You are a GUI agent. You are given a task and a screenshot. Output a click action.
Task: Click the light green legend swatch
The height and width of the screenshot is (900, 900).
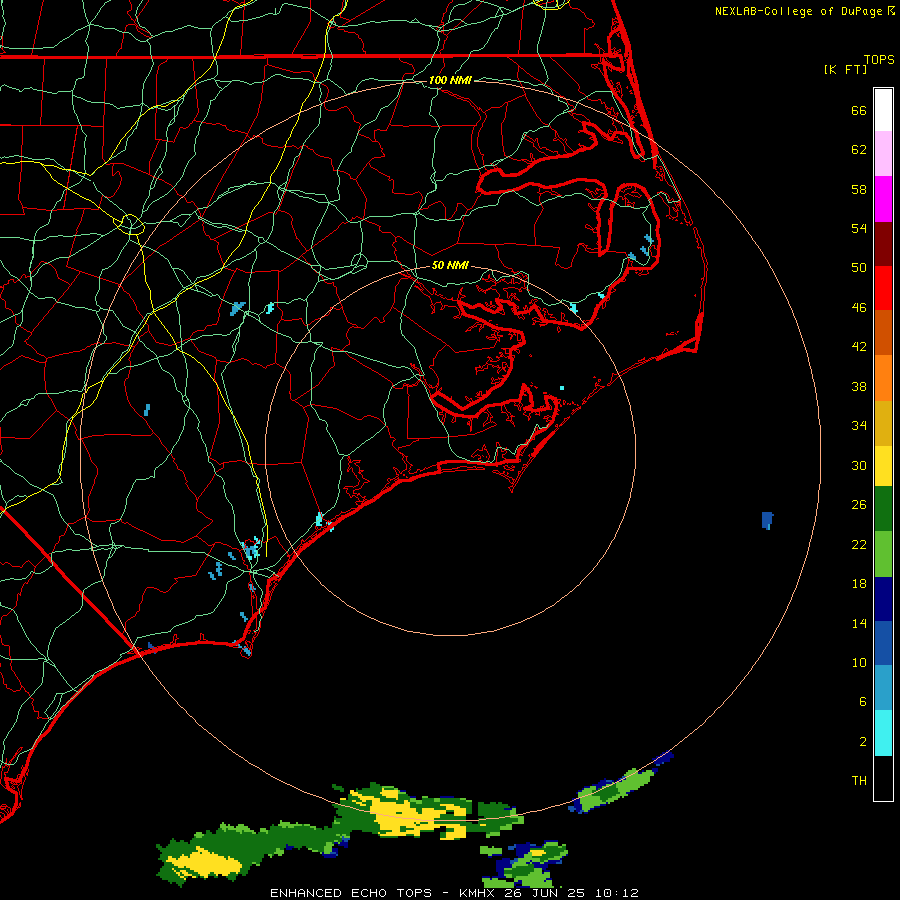coord(883,554)
